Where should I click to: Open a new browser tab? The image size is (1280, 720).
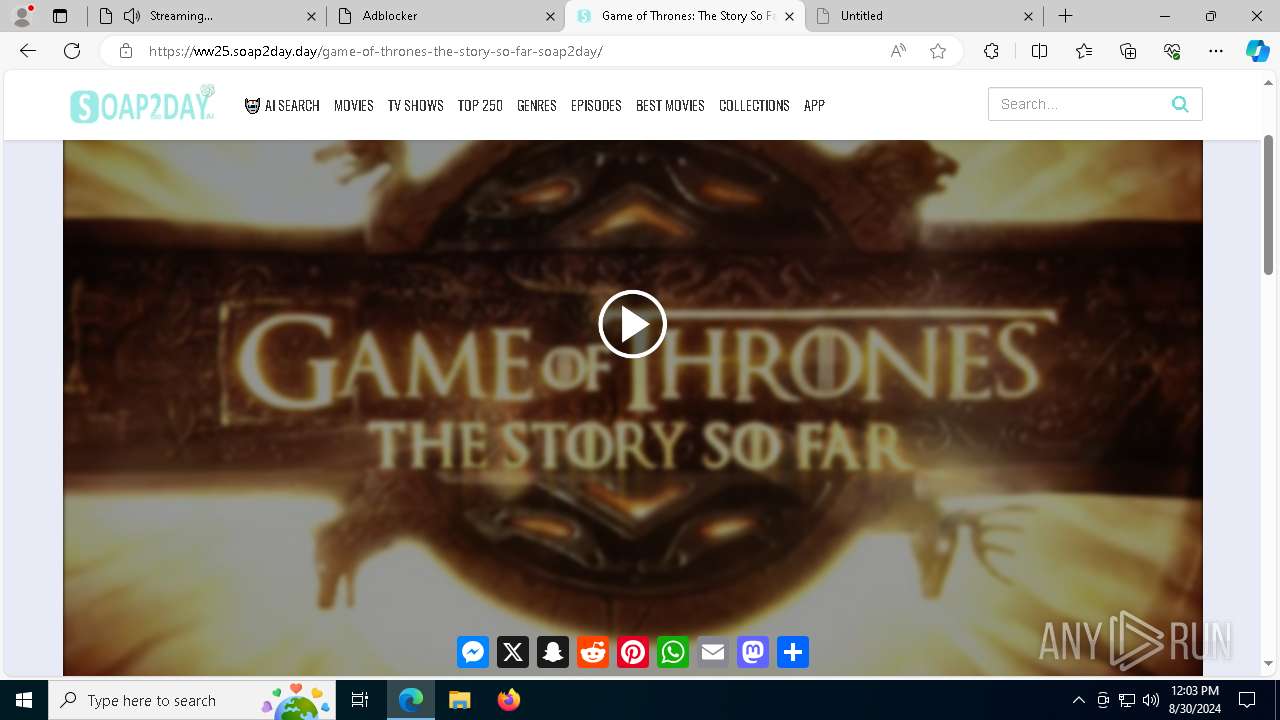pyautogui.click(x=1066, y=16)
